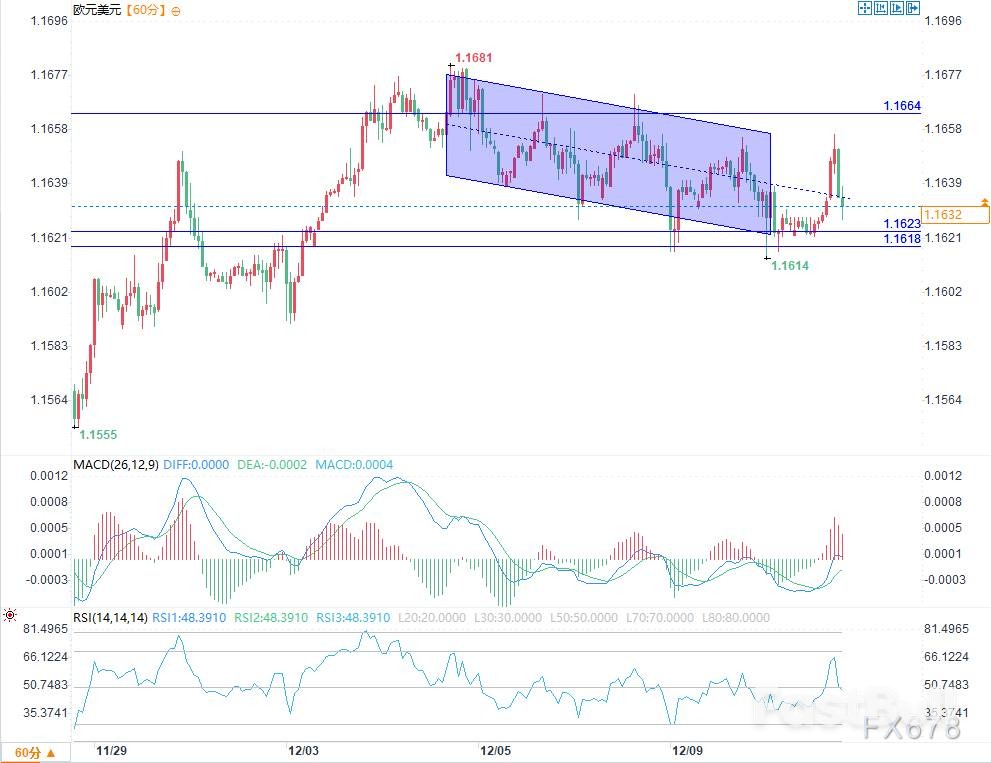Click the 欧元美元 symbol title
991x763 pixels.
click(x=97, y=10)
